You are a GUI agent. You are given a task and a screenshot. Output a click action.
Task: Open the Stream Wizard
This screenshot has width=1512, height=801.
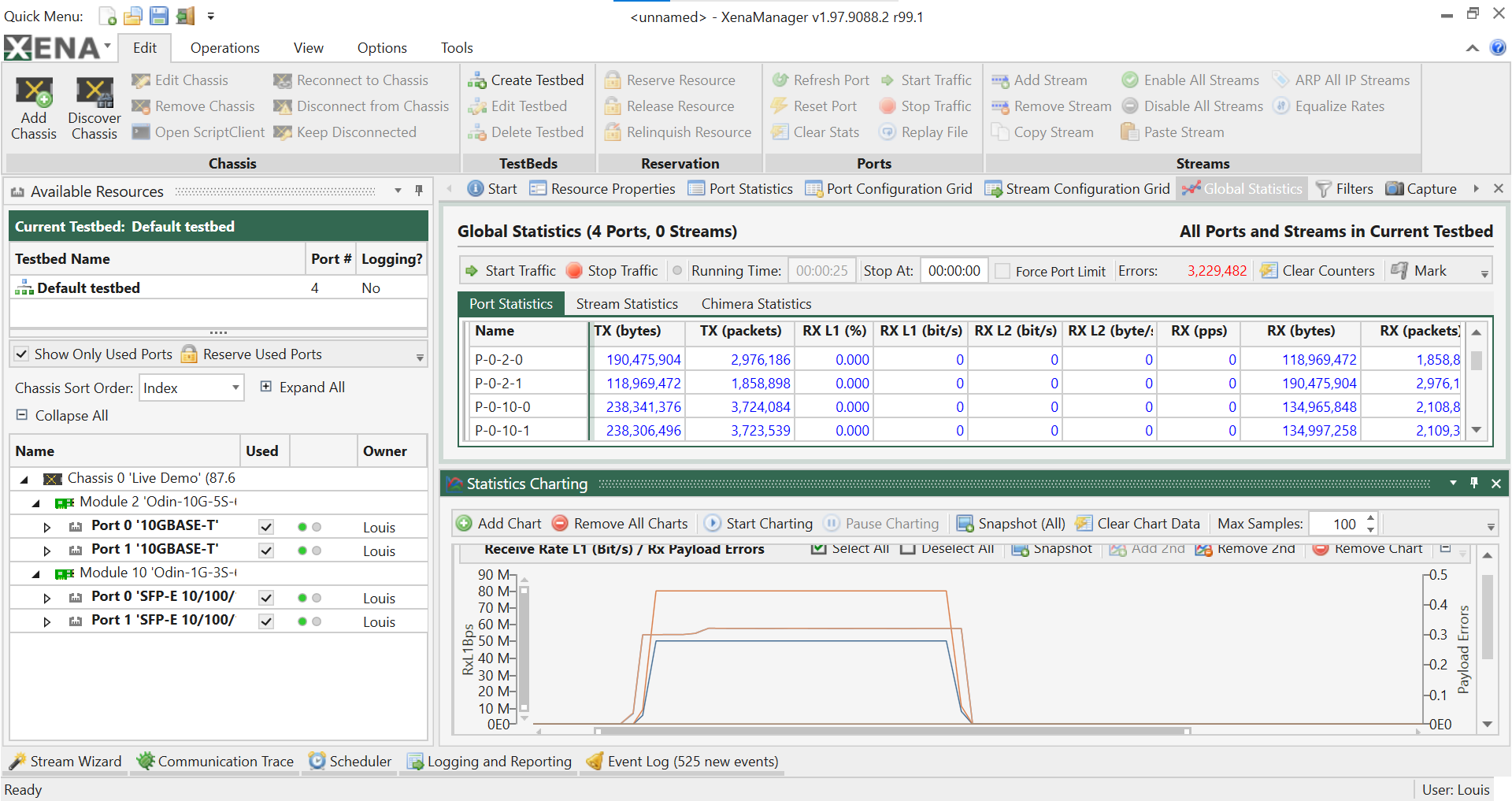pos(66,762)
